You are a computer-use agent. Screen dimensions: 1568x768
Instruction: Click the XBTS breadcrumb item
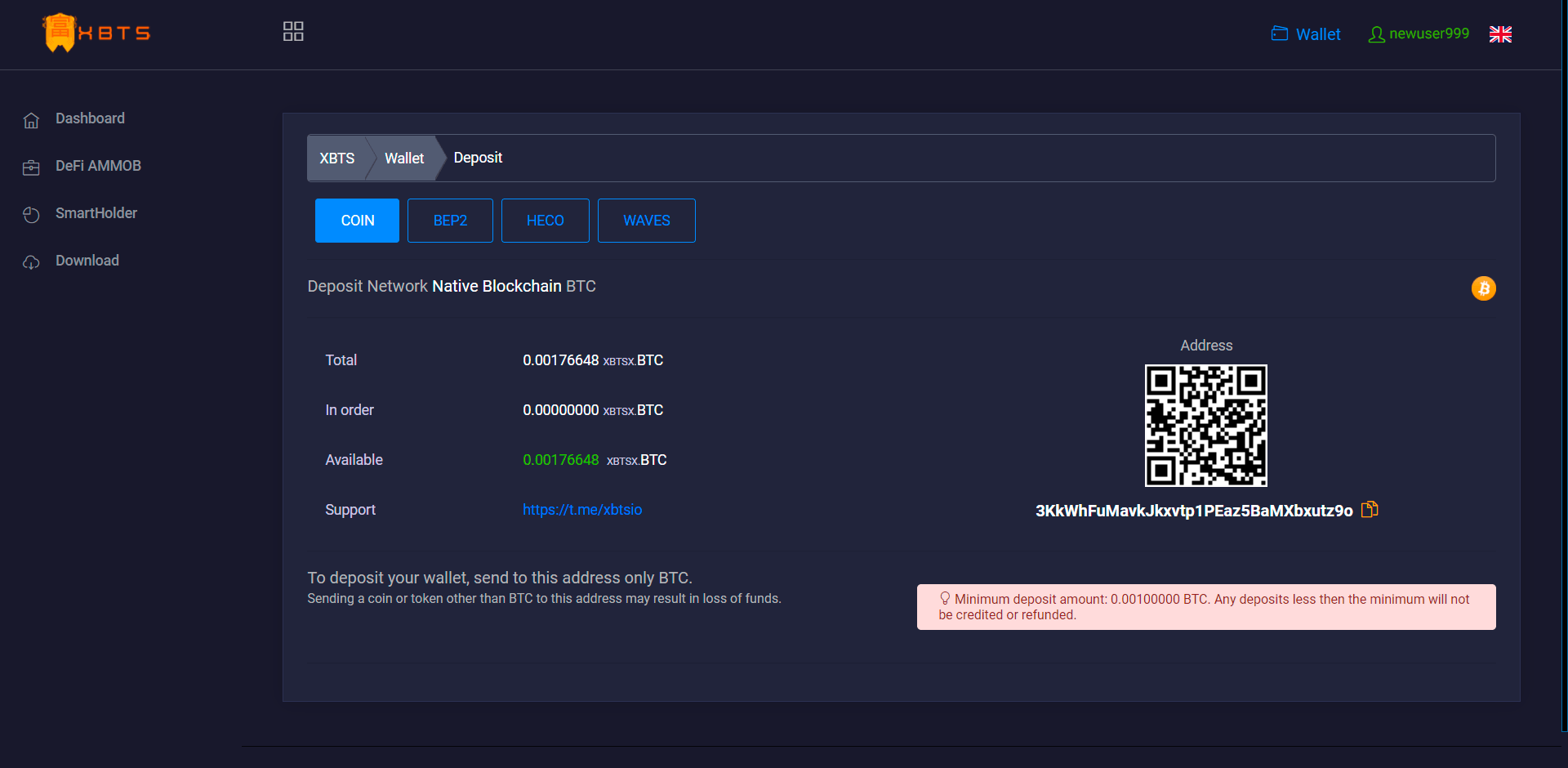336,158
